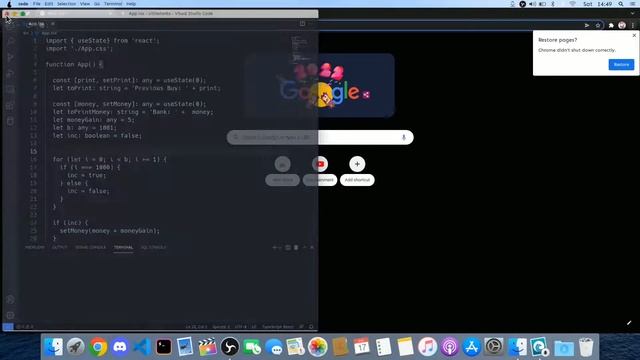Open tab search chevron in Chrome
Screen dimensions: 640x360
click(633, 13)
